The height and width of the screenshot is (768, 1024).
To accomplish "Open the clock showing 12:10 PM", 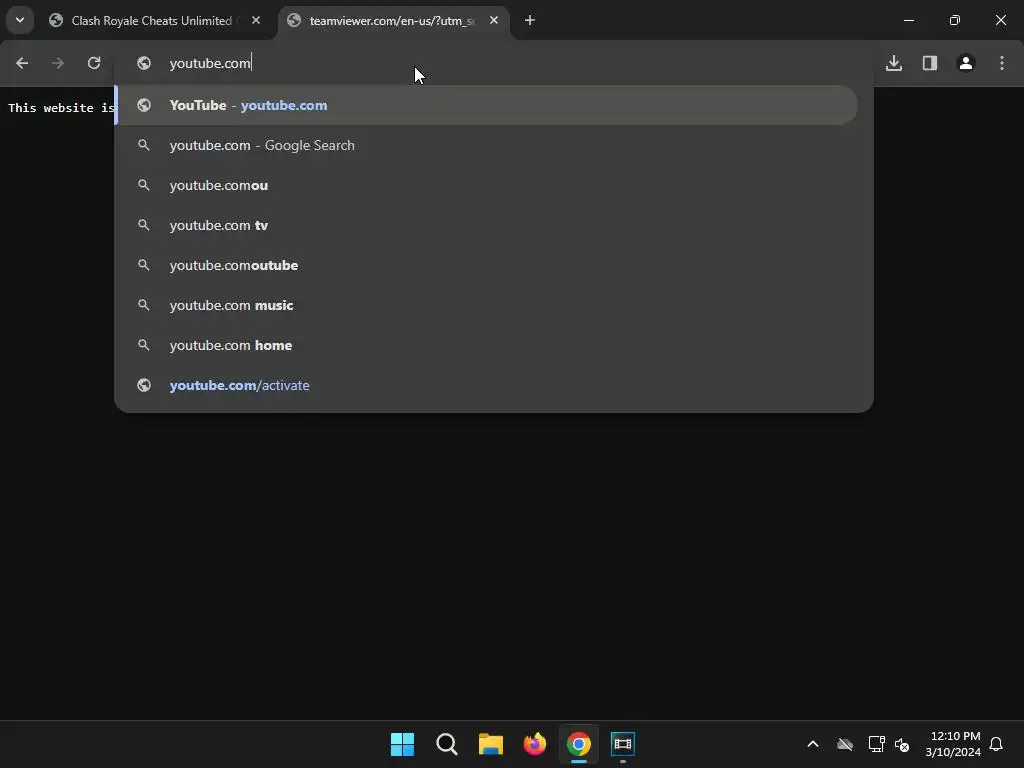I will 953,744.
